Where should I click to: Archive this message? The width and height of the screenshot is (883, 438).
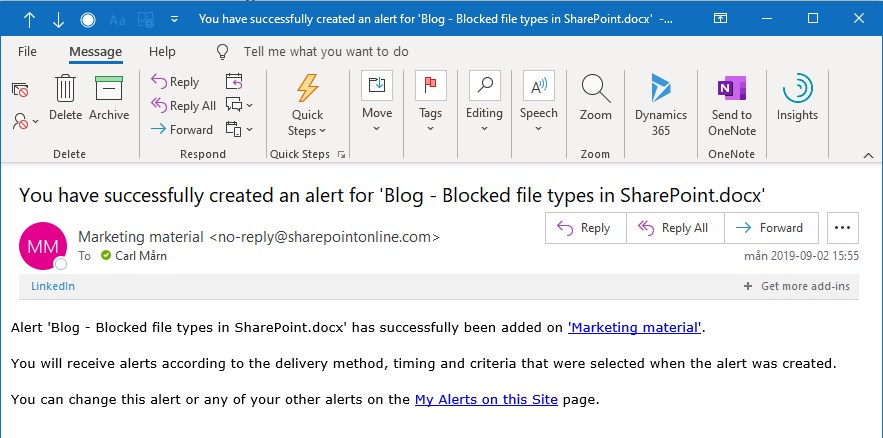(109, 97)
